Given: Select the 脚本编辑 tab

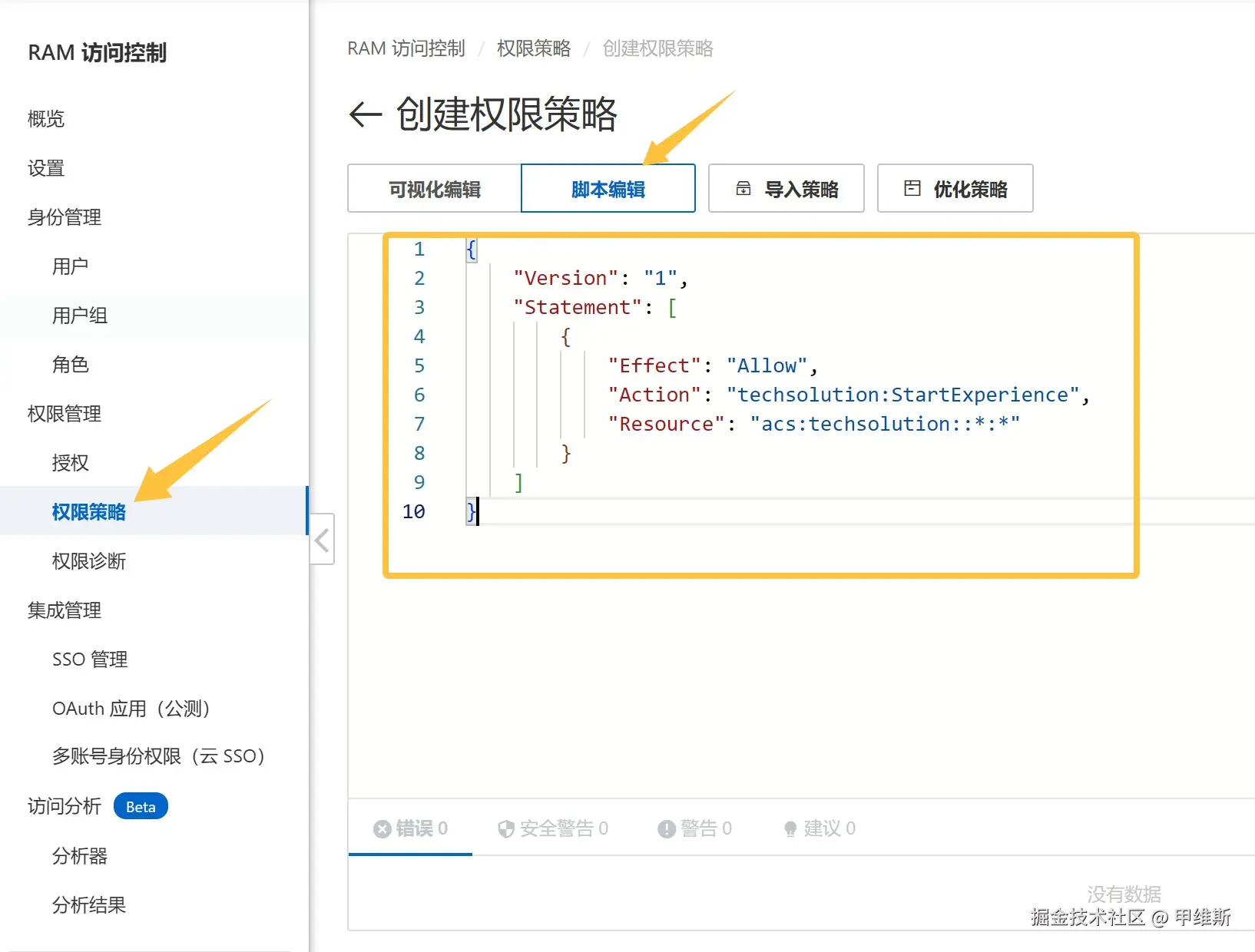Looking at the screenshot, I should [x=608, y=189].
